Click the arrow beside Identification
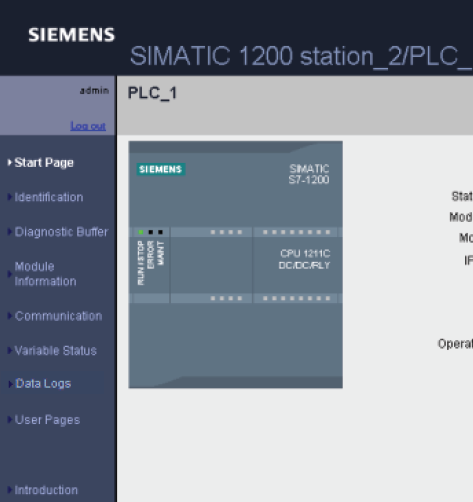The image size is (473, 502). (x=10, y=197)
